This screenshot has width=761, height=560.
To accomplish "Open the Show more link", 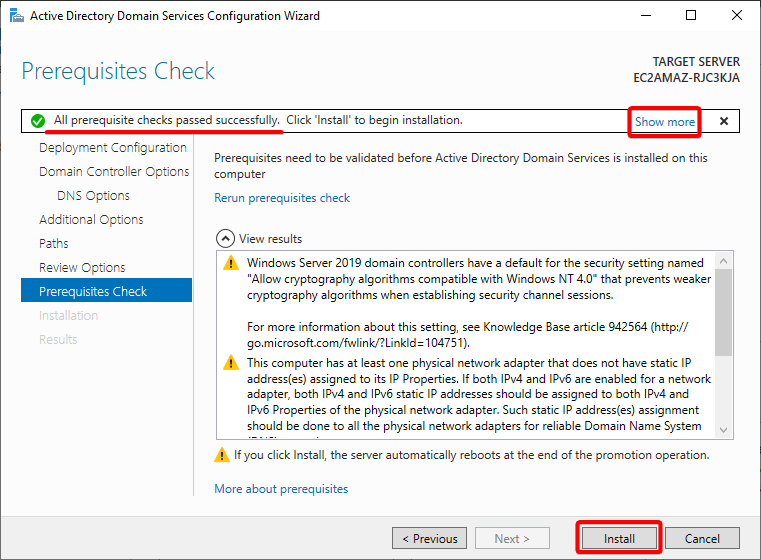I will (x=664, y=122).
